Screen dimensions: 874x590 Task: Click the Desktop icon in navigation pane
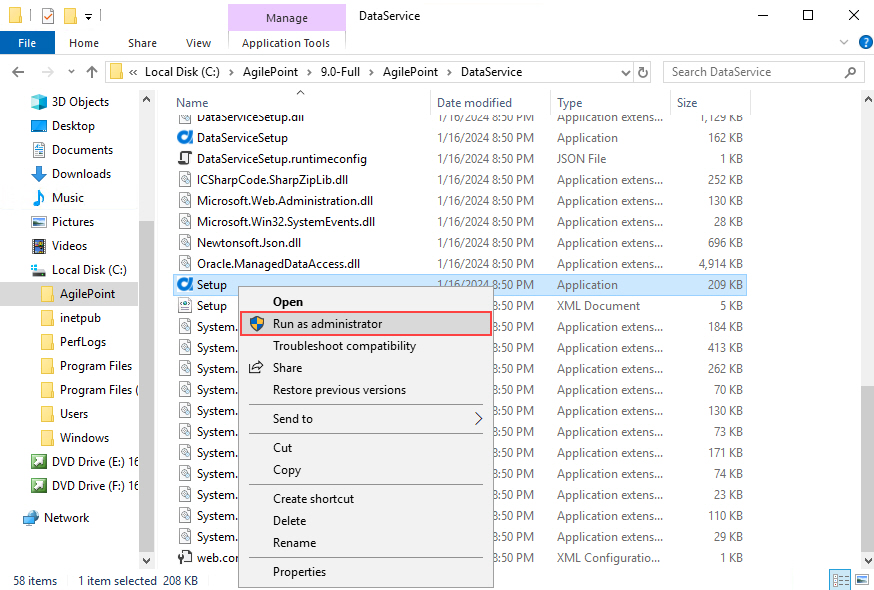coord(39,126)
